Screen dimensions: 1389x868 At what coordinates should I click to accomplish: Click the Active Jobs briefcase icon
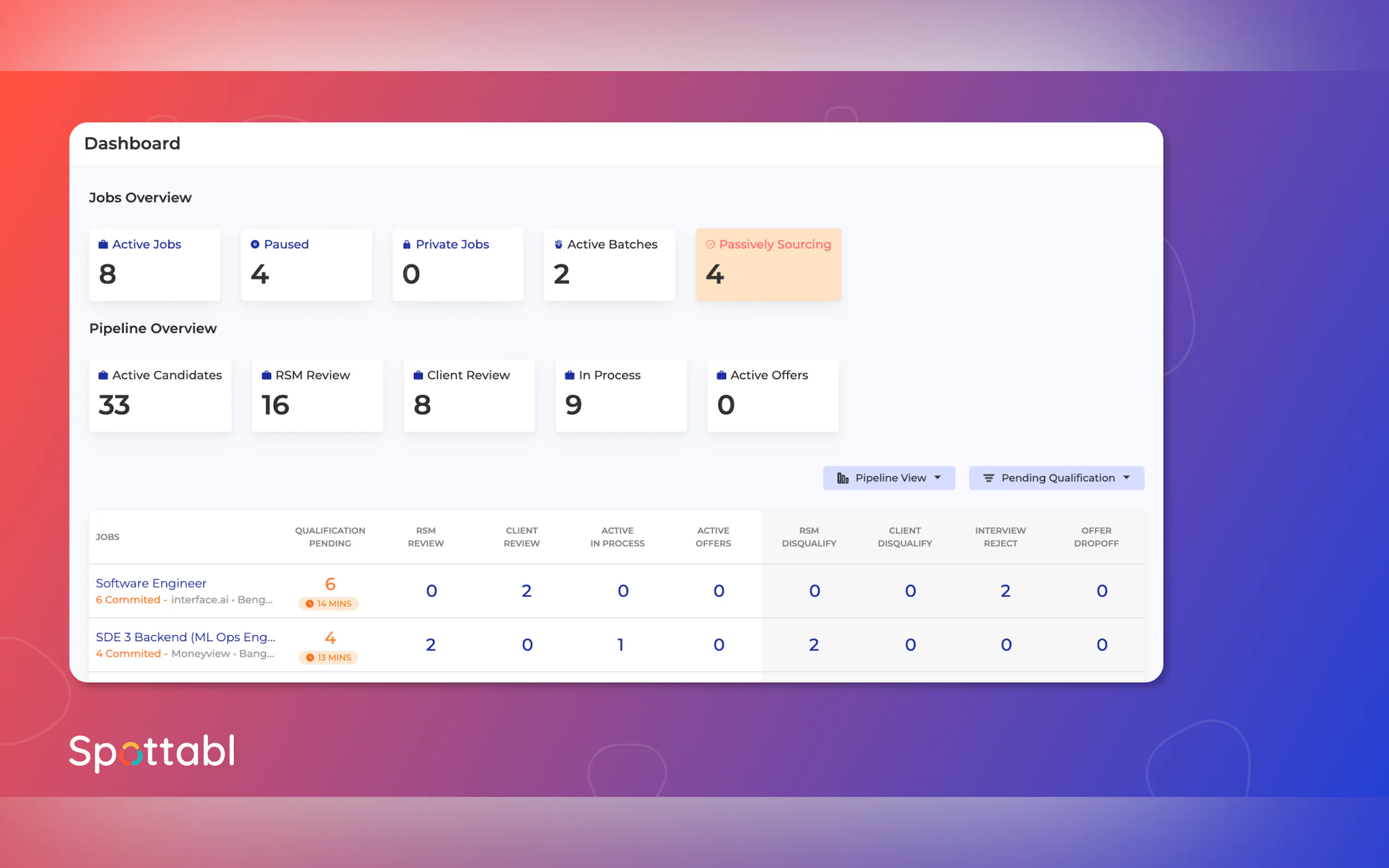click(x=103, y=244)
